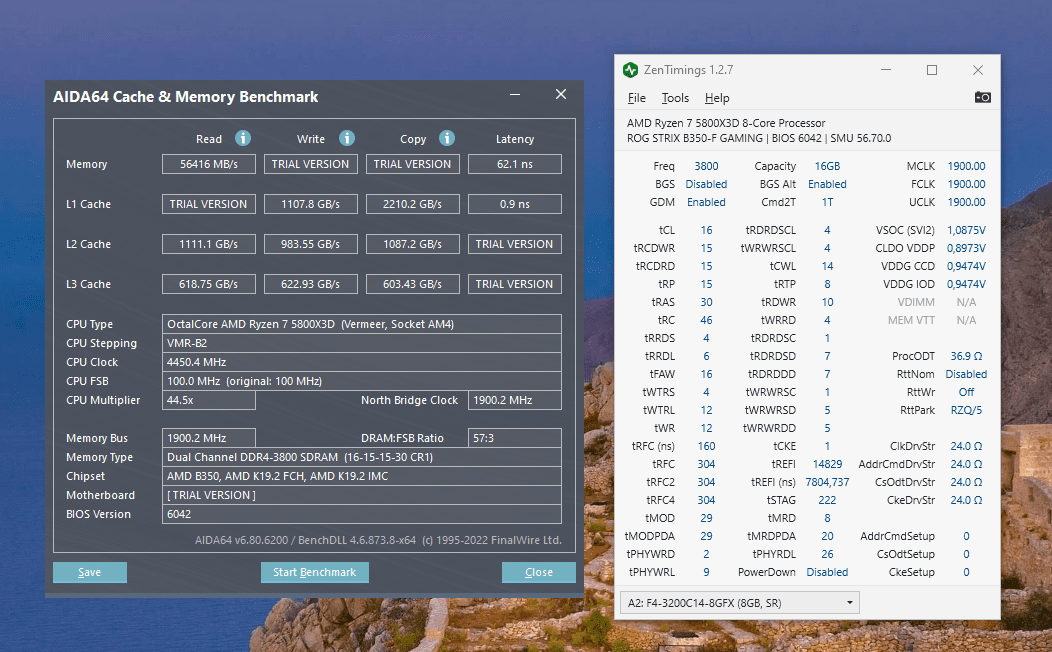Screen dimensions: 1052x652
Task: Click the ProcODT value 36.9 Ω
Action: [x=966, y=356]
